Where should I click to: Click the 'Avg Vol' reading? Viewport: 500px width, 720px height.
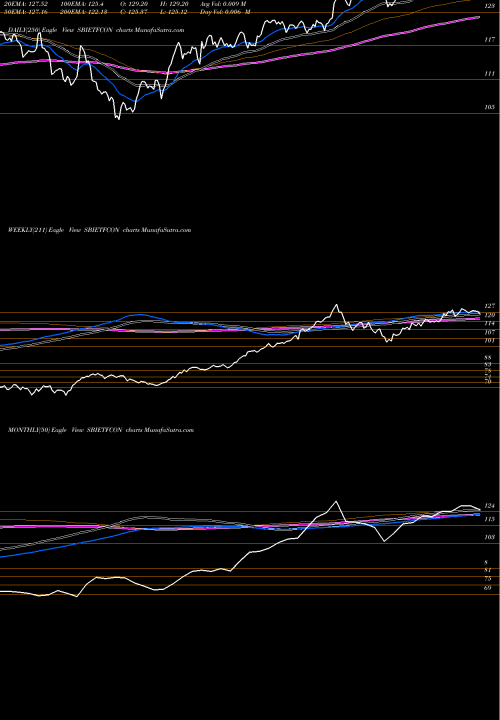point(223,4)
